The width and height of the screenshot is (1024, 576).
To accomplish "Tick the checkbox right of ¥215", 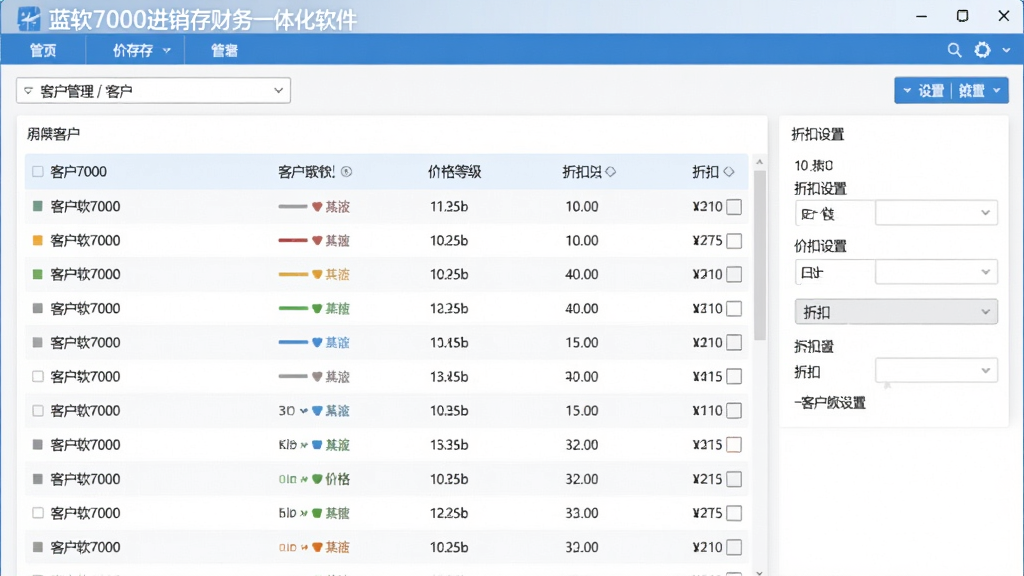I will click(x=734, y=479).
